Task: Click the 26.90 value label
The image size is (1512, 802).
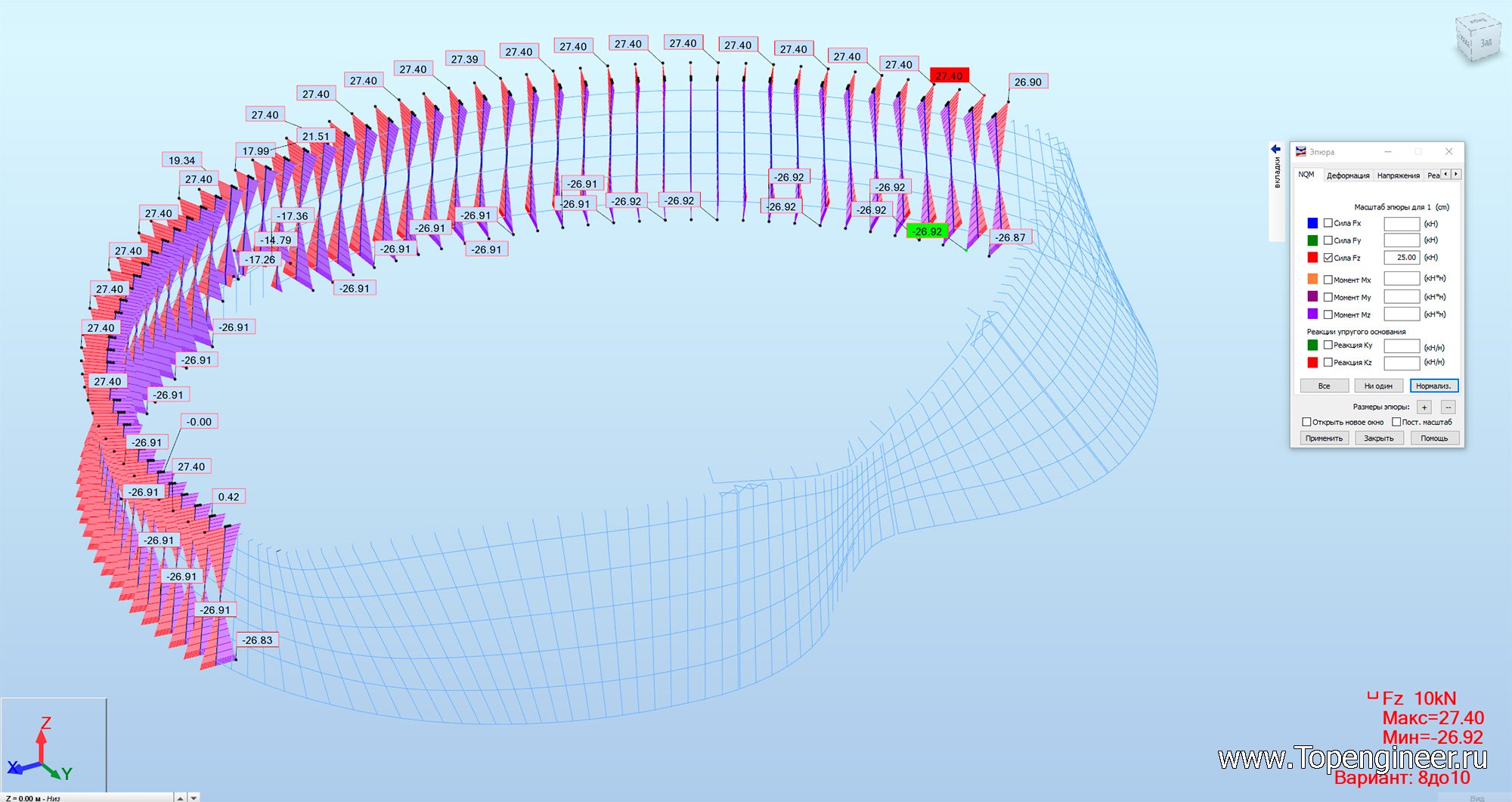Action: [x=1028, y=82]
